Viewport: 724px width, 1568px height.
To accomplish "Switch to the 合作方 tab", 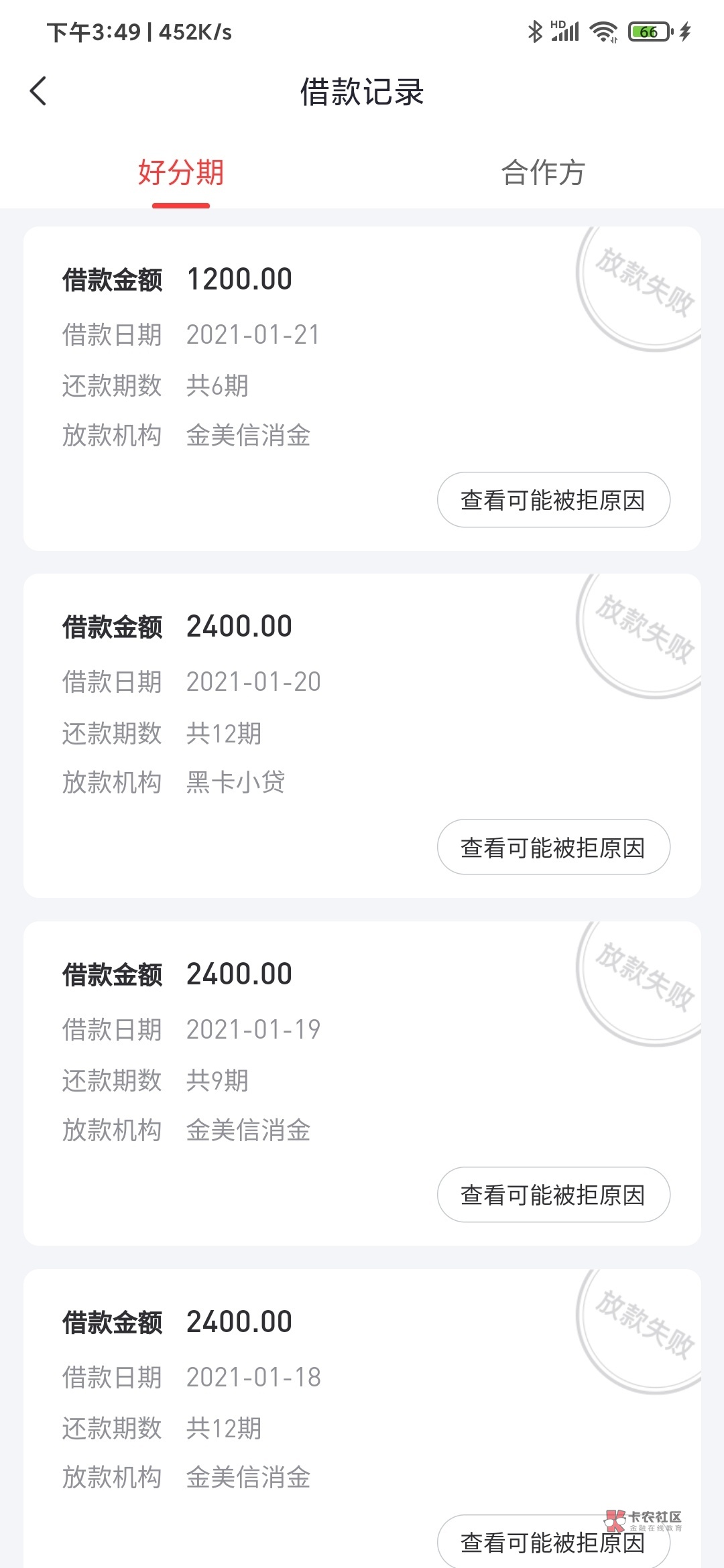I will 543,173.
